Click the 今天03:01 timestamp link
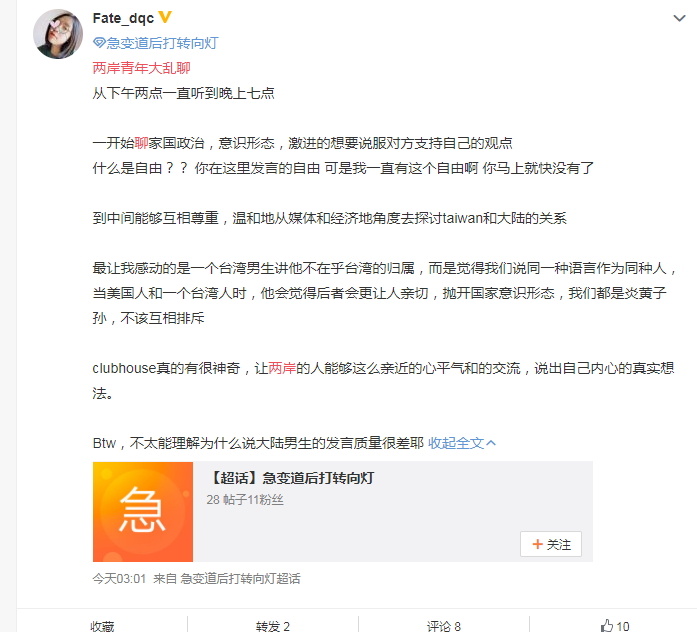This screenshot has height=632, width=697. pyautogui.click(x=119, y=579)
